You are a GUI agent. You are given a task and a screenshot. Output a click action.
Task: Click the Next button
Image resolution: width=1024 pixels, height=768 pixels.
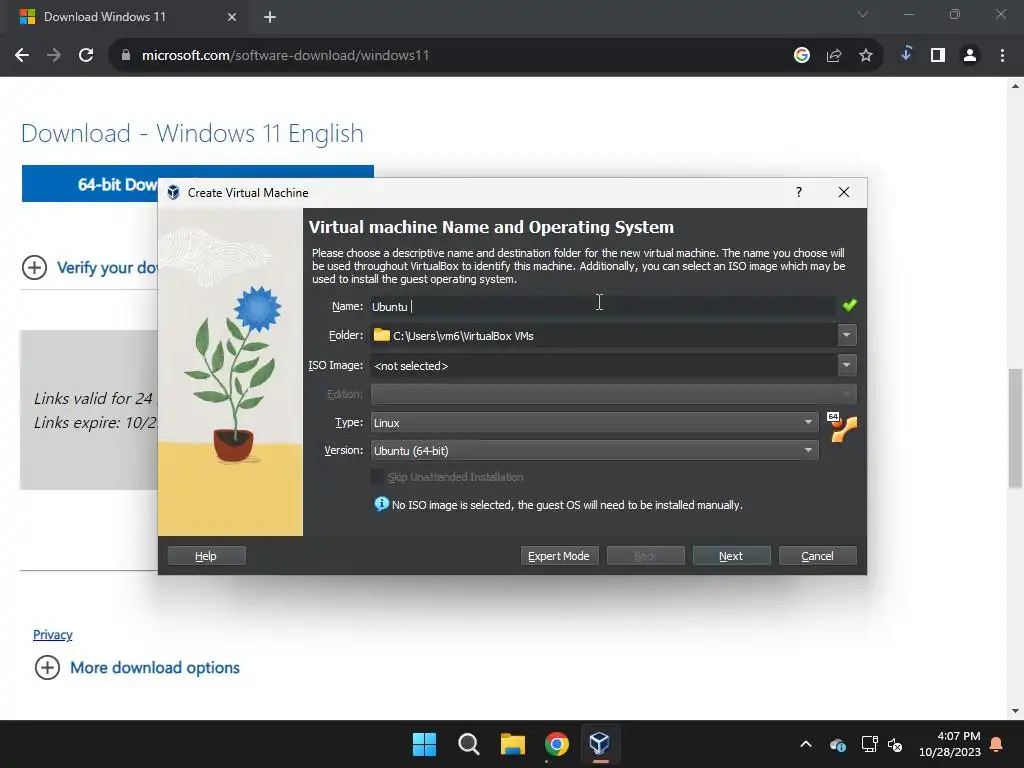point(731,556)
